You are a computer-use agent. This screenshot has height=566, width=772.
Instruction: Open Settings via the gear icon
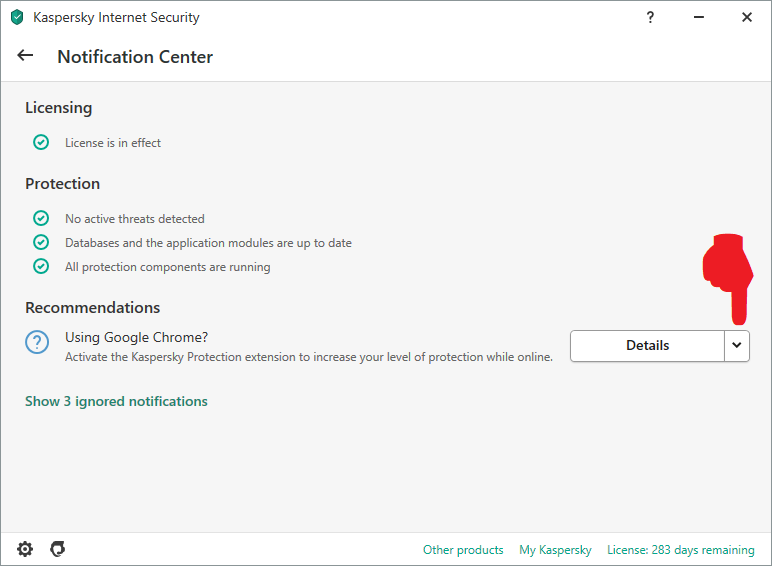[x=25, y=549]
